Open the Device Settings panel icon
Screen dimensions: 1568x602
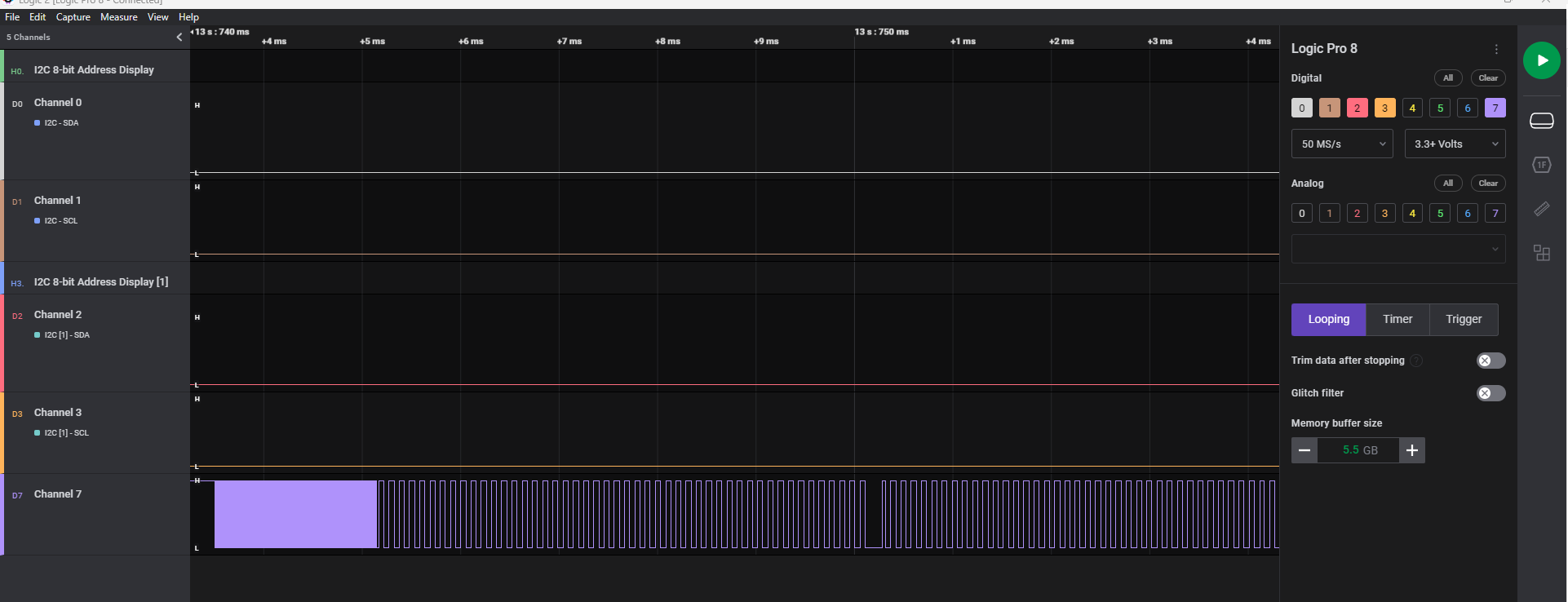(x=1541, y=121)
